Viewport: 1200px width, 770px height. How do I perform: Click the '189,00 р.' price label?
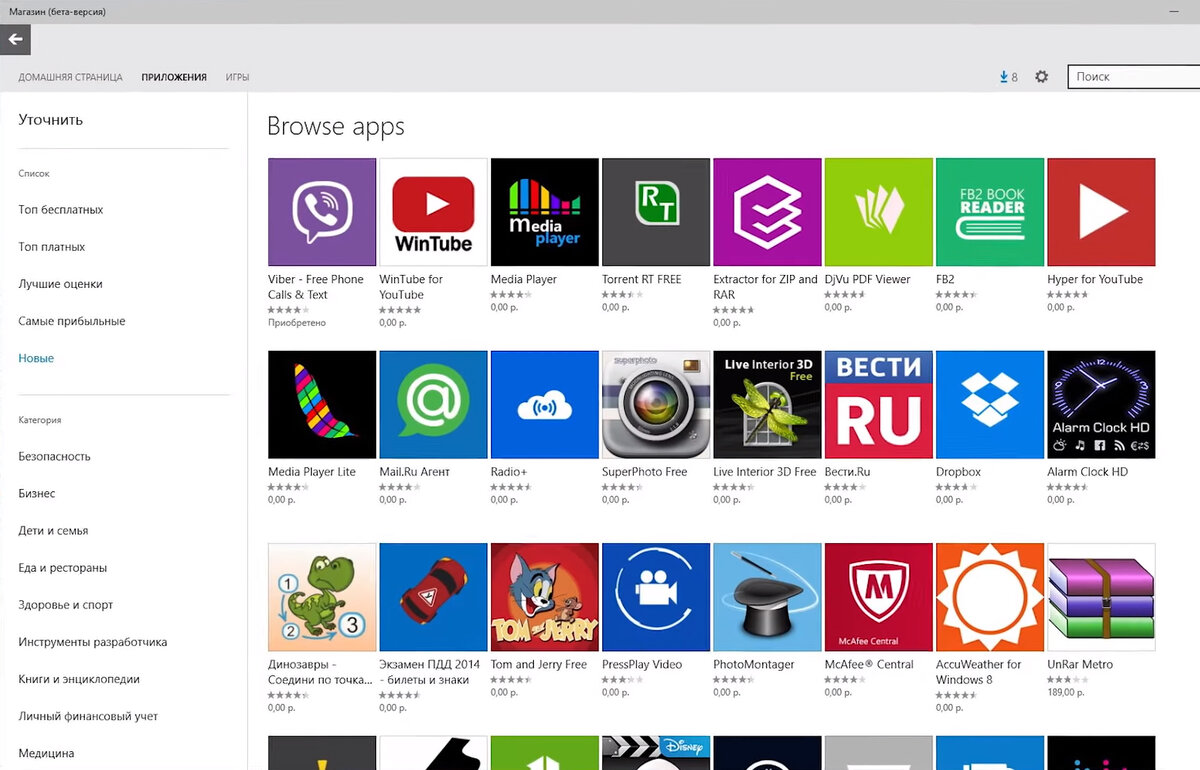1064,692
